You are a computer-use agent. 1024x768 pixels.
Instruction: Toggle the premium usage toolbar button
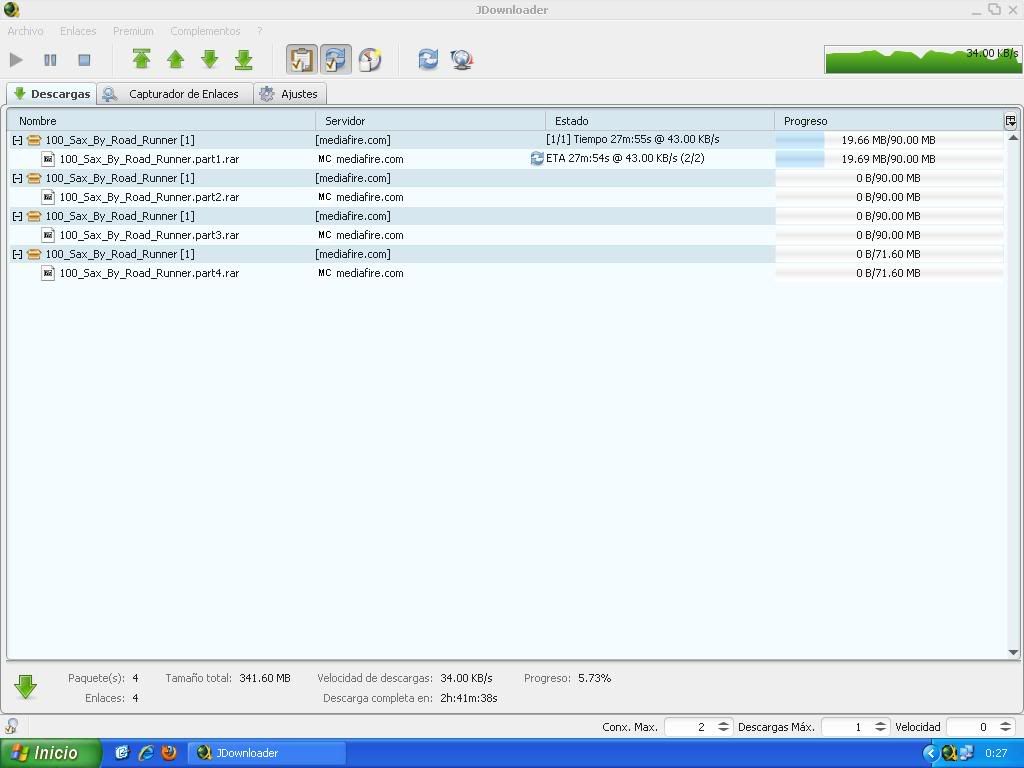tap(370, 59)
